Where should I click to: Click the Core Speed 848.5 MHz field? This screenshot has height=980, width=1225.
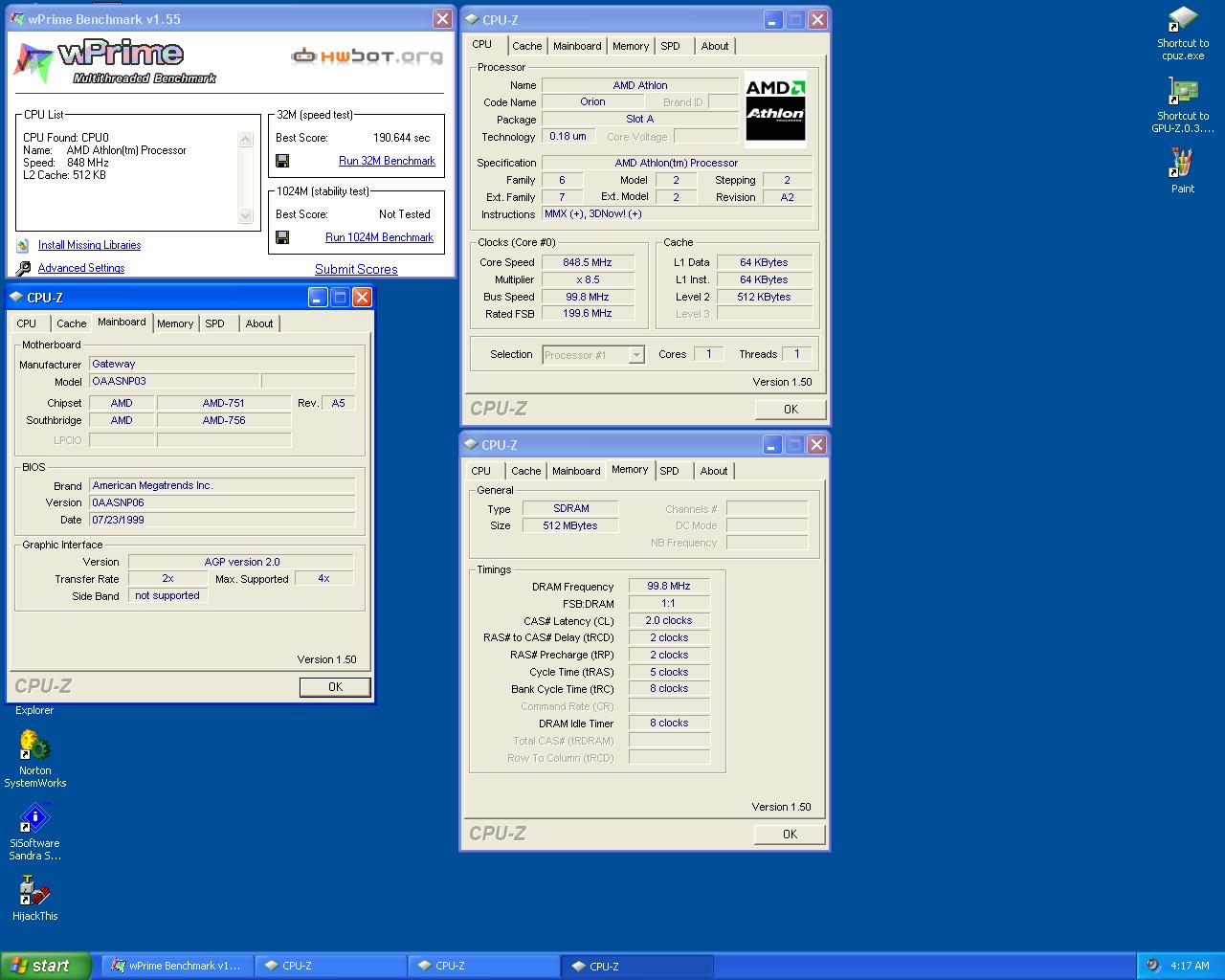(x=588, y=262)
